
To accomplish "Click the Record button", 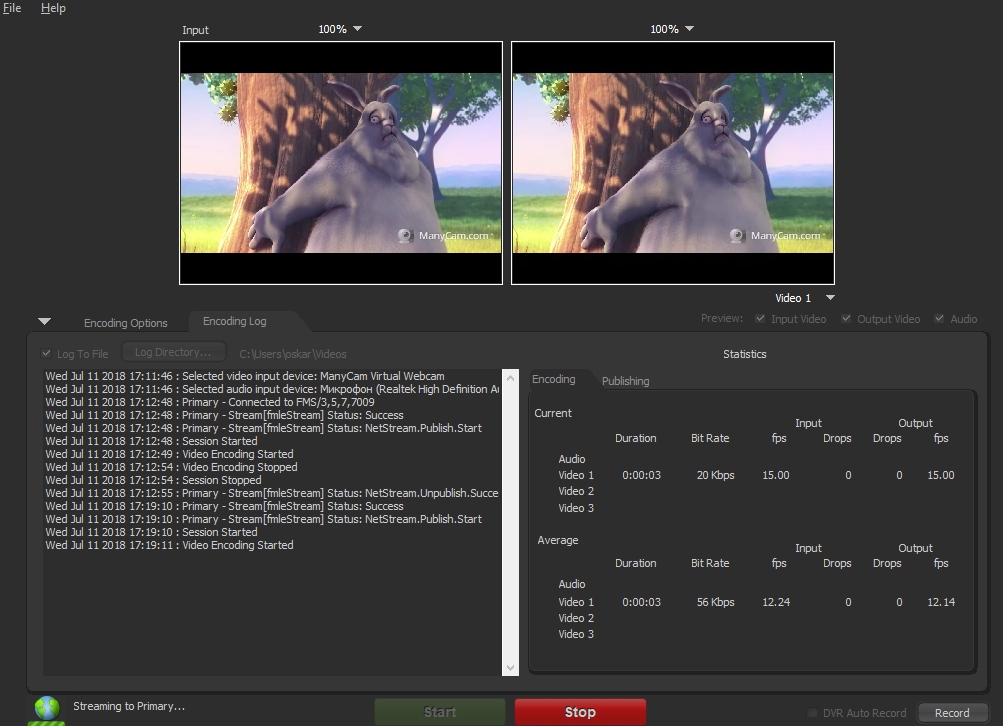I will coord(951,713).
